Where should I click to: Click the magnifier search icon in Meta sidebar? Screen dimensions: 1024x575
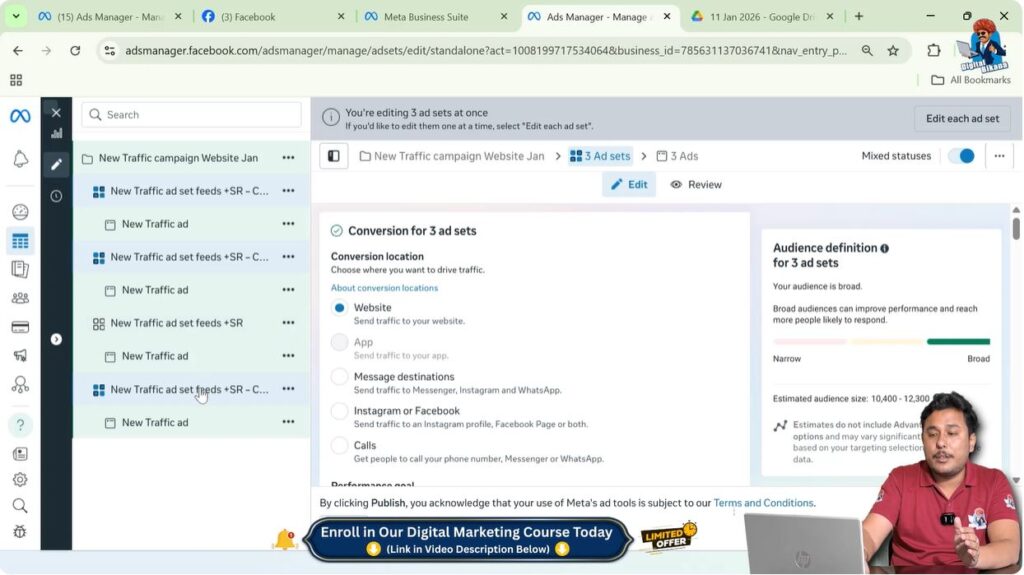point(20,506)
